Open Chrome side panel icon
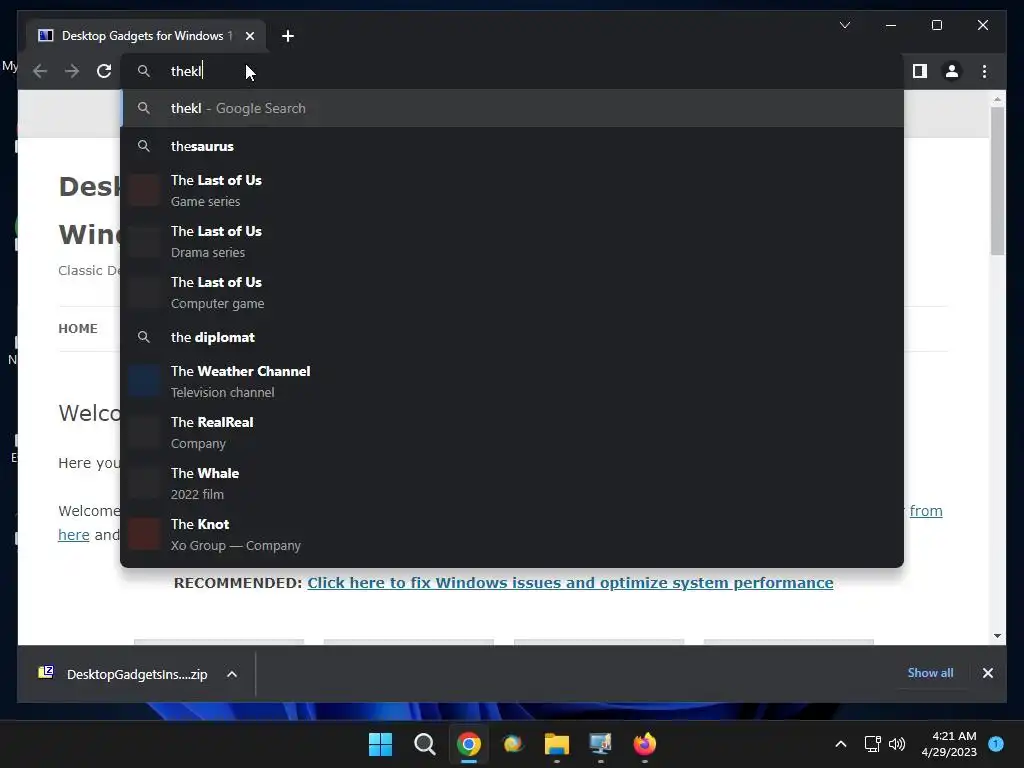This screenshot has width=1024, height=768. pyautogui.click(x=920, y=71)
